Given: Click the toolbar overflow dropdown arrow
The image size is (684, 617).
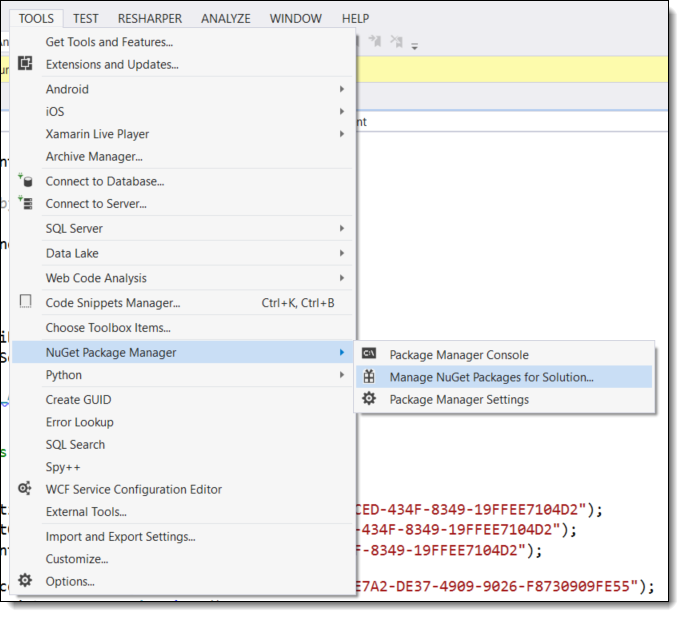Looking at the screenshot, I should coord(414,46).
